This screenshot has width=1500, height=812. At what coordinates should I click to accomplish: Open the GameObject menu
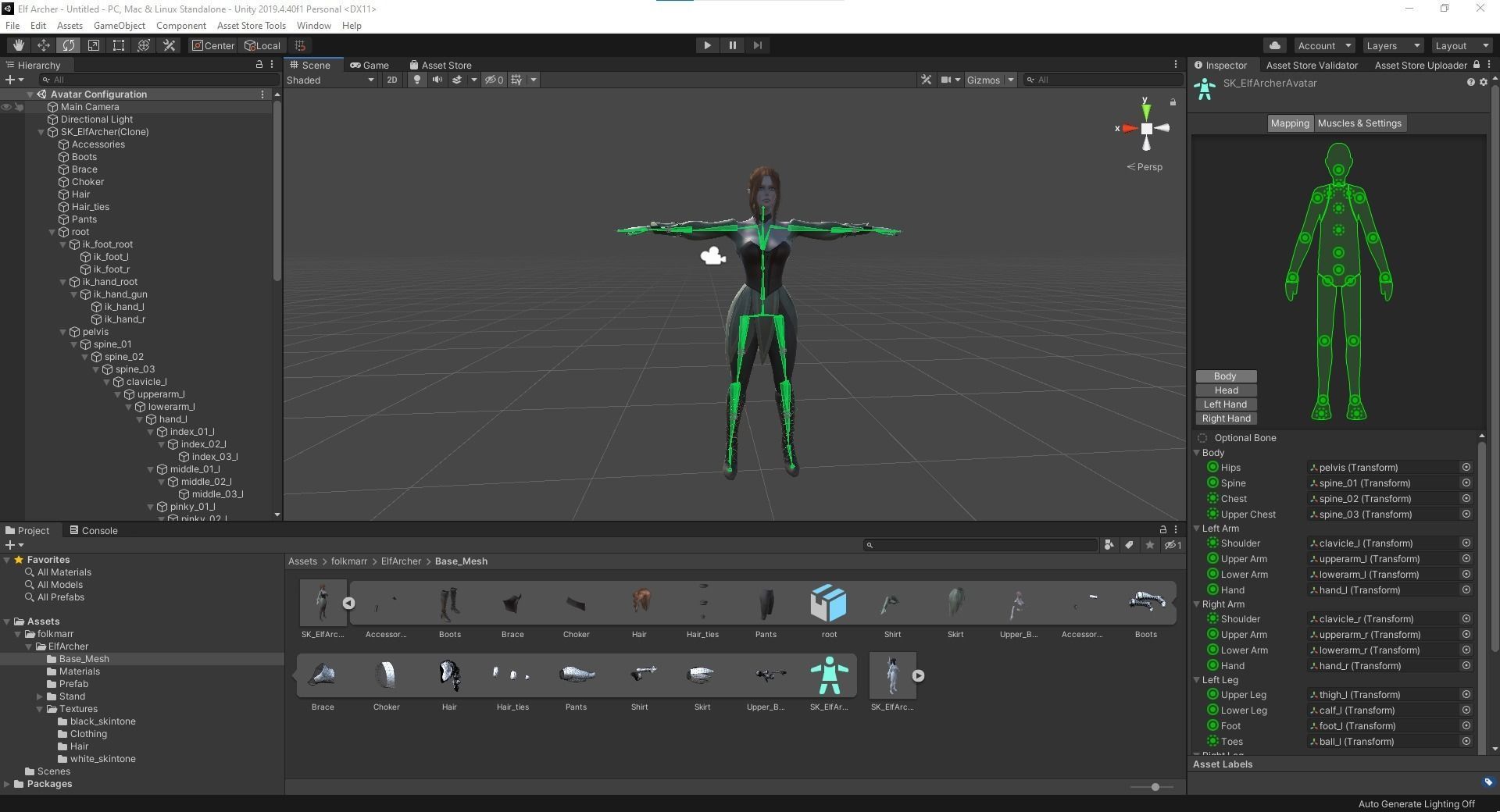point(120,26)
